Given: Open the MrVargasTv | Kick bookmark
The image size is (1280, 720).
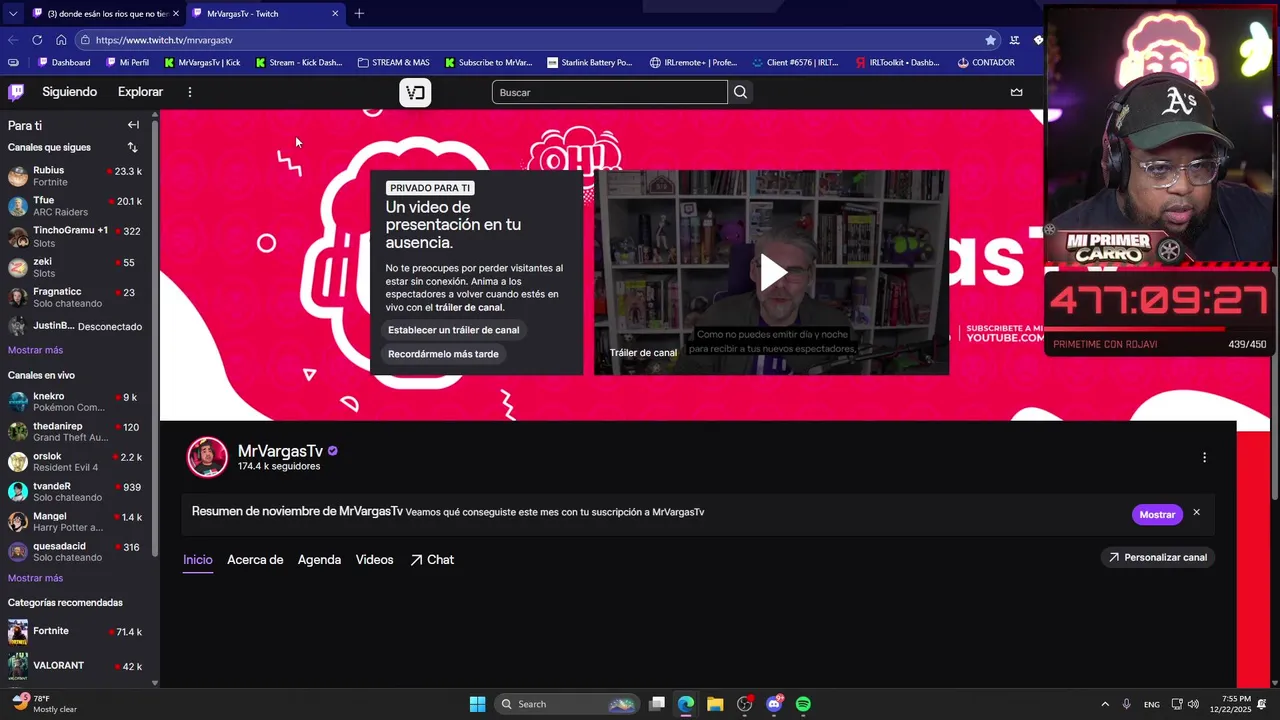Looking at the screenshot, I should point(201,62).
